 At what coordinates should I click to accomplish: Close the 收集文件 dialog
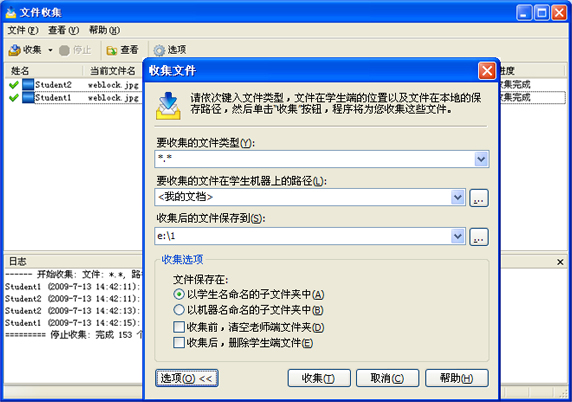tap(487, 71)
